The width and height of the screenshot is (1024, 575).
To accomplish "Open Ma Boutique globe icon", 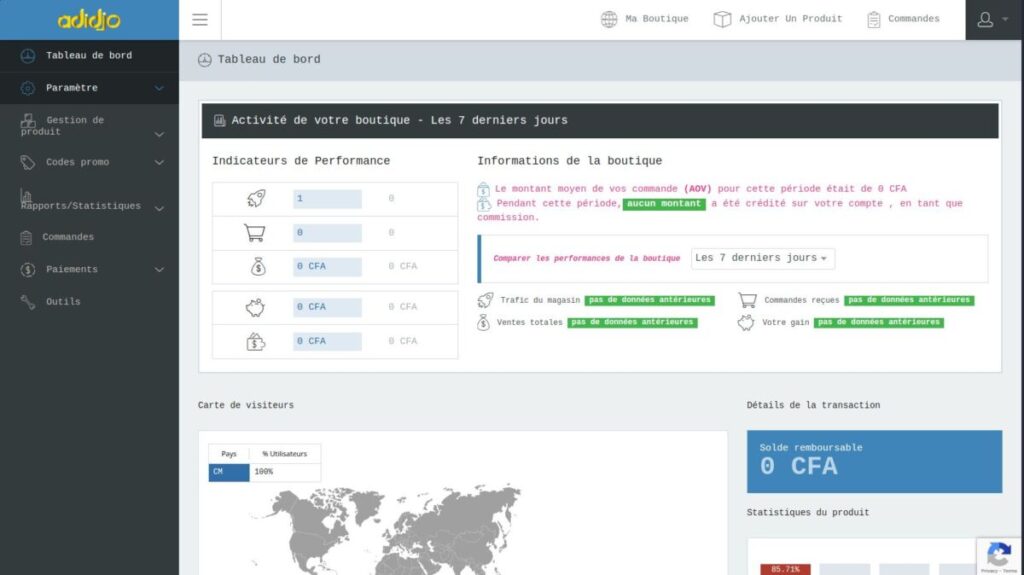I will click(609, 19).
